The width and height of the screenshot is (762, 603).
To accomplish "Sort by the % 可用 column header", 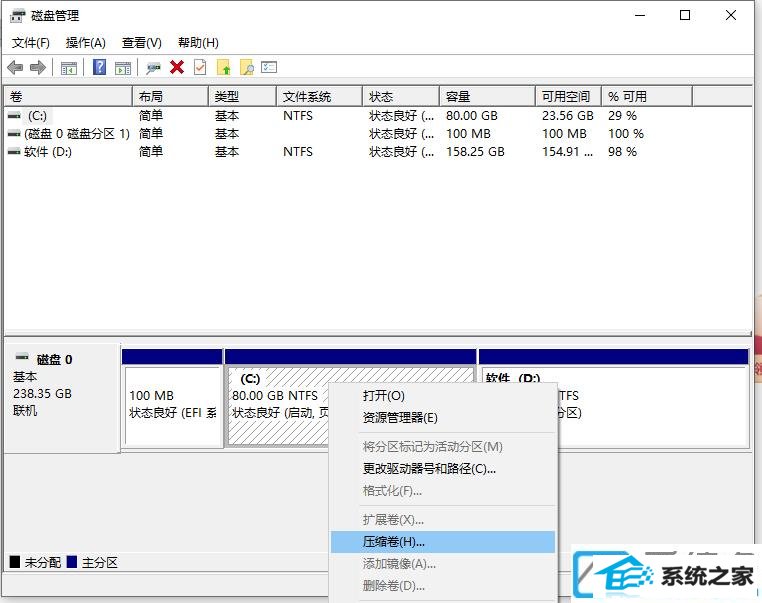I will tap(647, 96).
